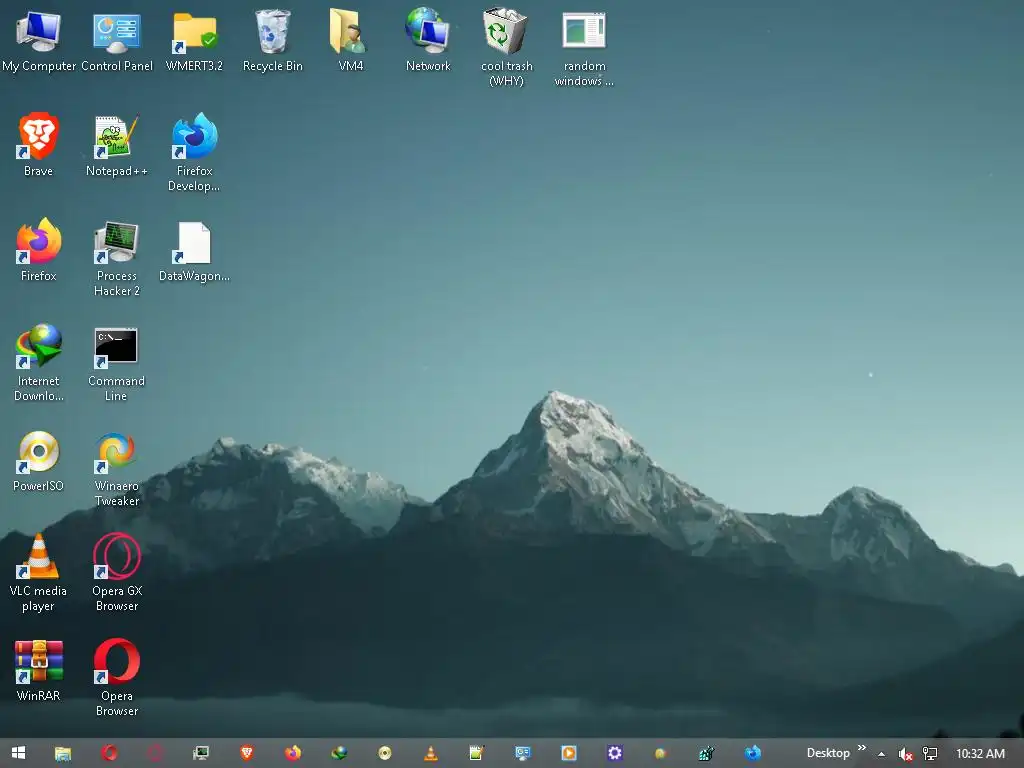Open the purple gear settings taskbar icon

click(x=615, y=753)
